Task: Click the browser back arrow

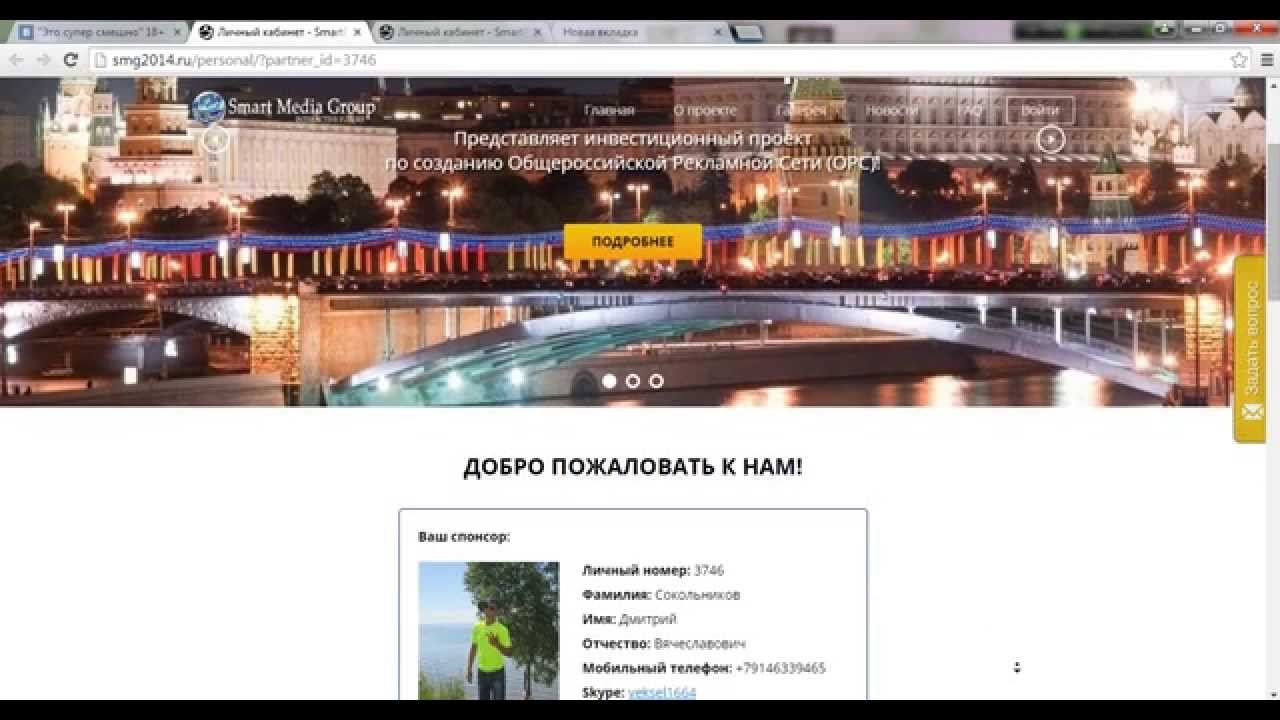Action: [16, 60]
